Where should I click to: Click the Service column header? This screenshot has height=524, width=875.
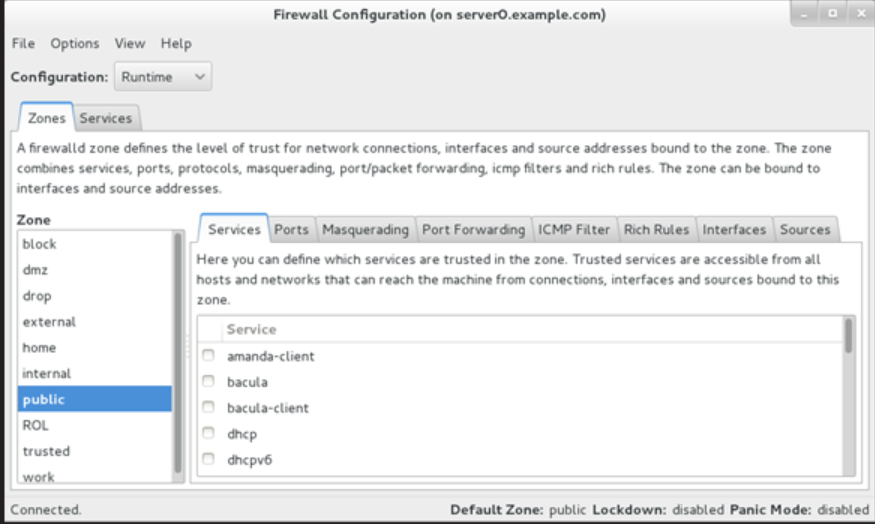click(251, 329)
